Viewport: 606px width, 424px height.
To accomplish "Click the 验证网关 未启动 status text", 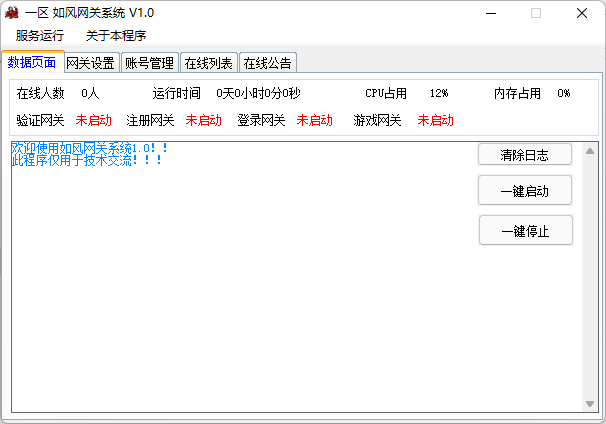I will coord(94,120).
